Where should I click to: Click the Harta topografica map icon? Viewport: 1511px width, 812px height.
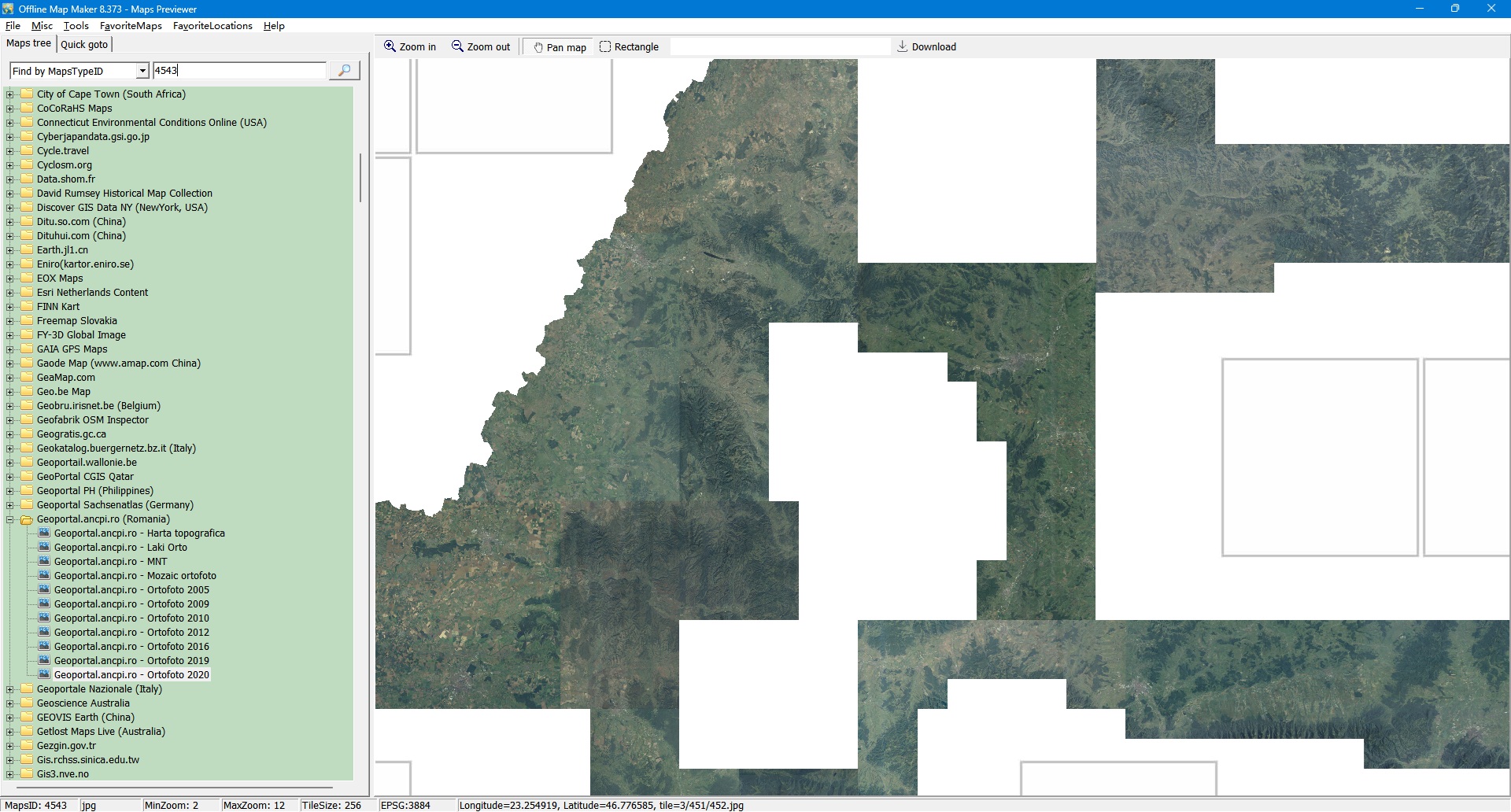pos(44,533)
